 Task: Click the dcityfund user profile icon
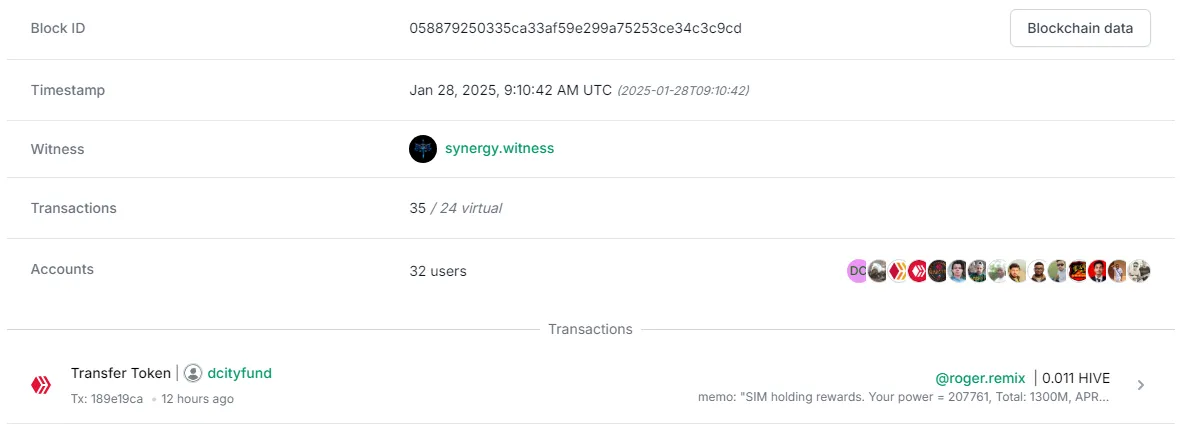click(x=193, y=373)
